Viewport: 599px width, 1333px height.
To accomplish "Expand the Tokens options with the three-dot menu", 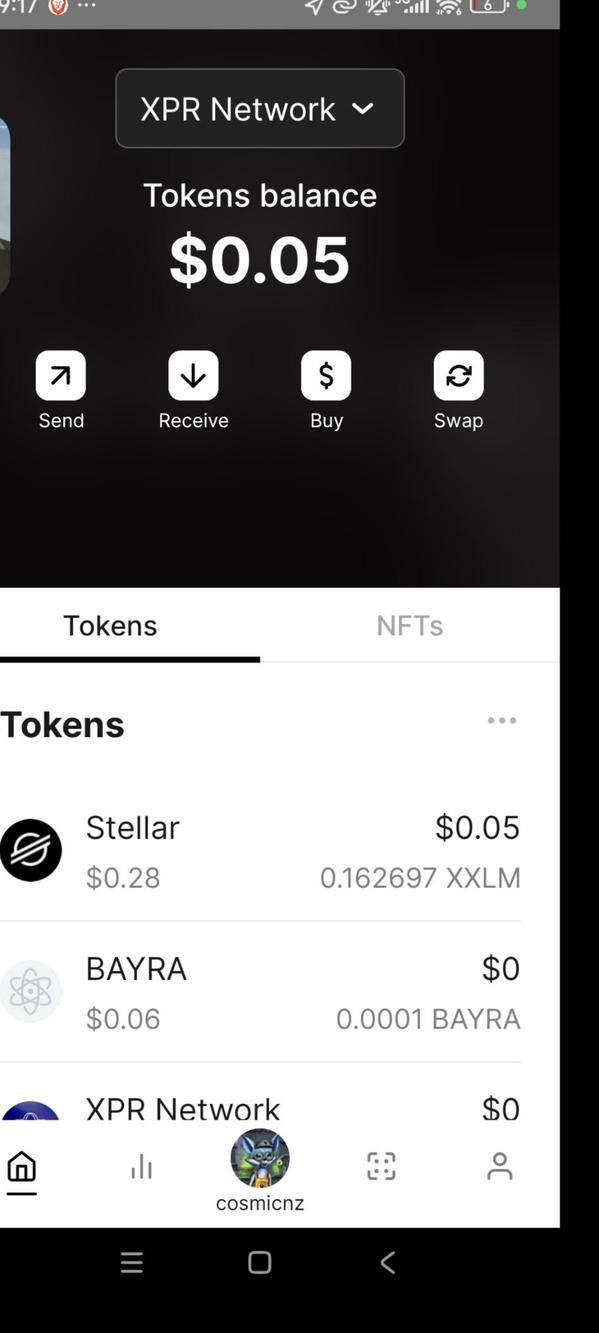I will [501, 720].
